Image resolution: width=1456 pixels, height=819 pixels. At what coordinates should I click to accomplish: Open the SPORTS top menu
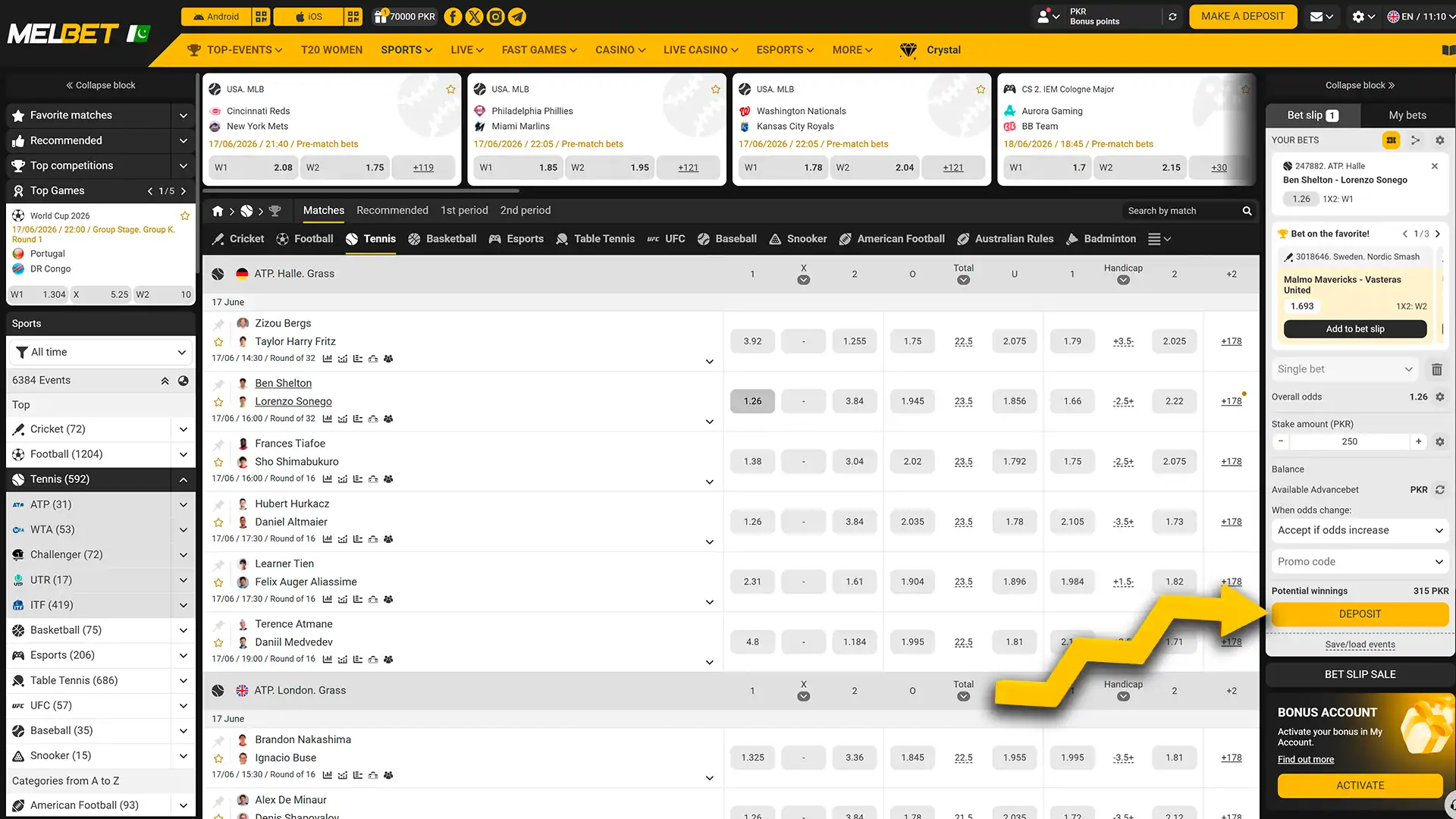[406, 50]
